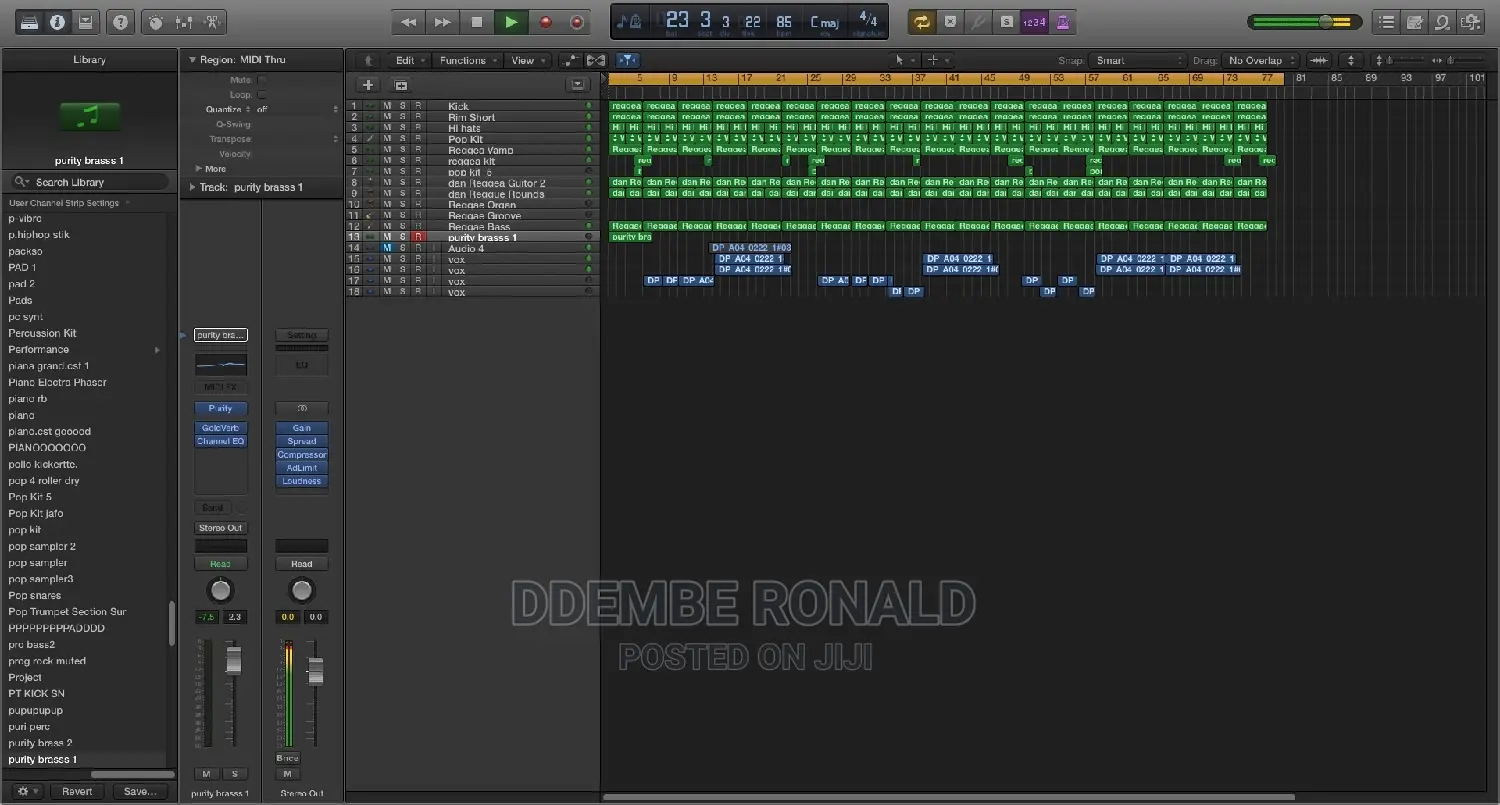
Task: Open Quick Help question mark icon
Action: 120,21
